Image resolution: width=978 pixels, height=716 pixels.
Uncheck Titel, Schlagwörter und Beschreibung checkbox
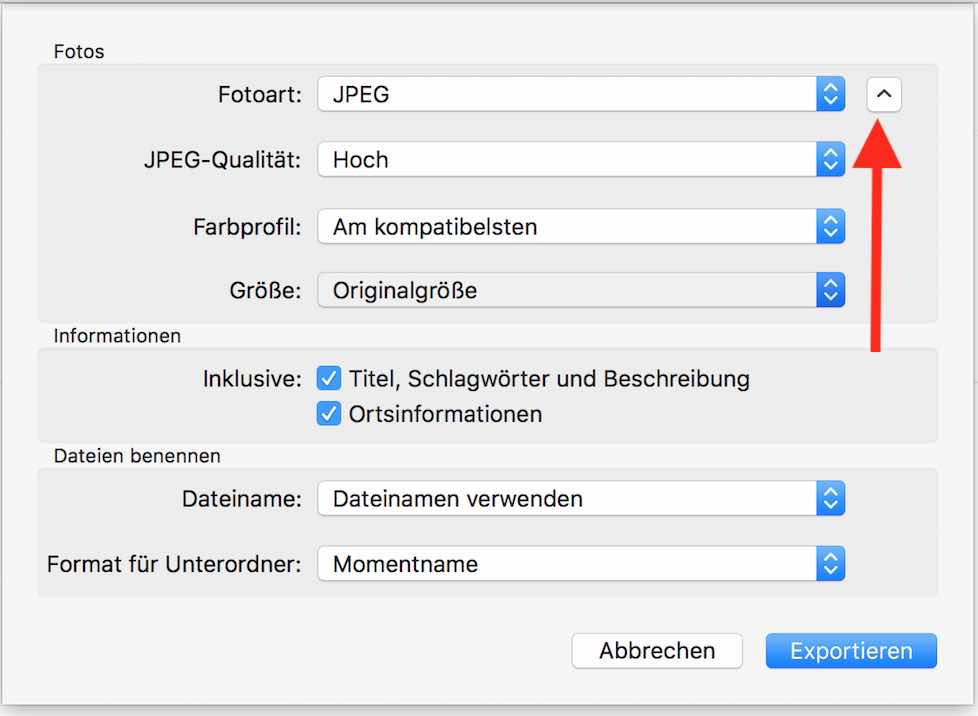pyautogui.click(x=329, y=379)
